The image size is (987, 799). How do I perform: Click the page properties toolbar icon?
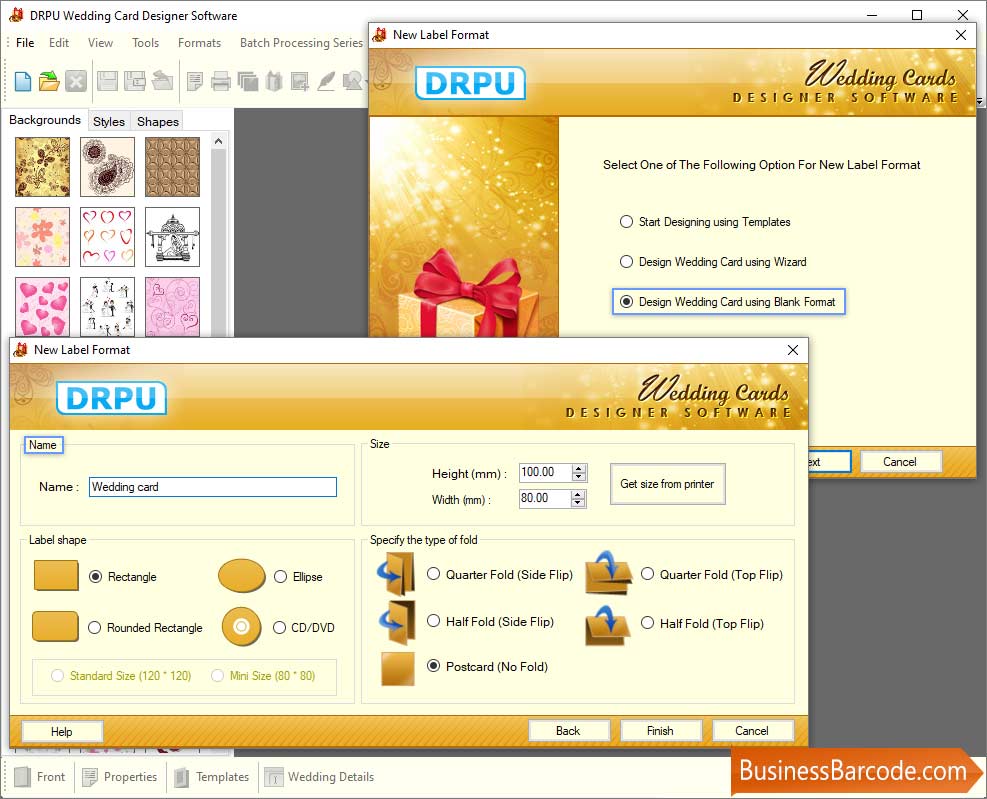(x=195, y=81)
